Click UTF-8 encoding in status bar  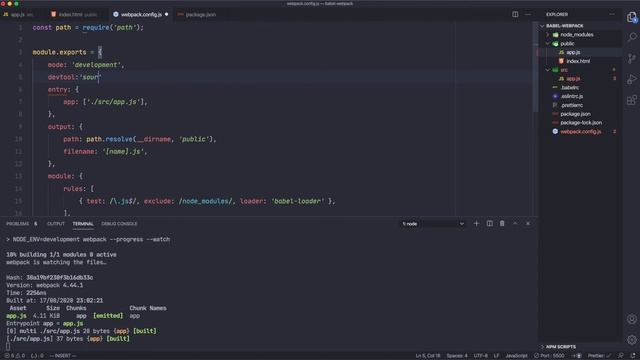click(480, 356)
